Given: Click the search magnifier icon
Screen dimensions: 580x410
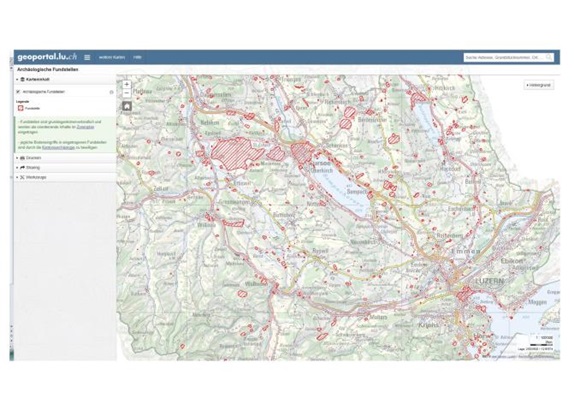Looking at the screenshot, I should tap(549, 57).
